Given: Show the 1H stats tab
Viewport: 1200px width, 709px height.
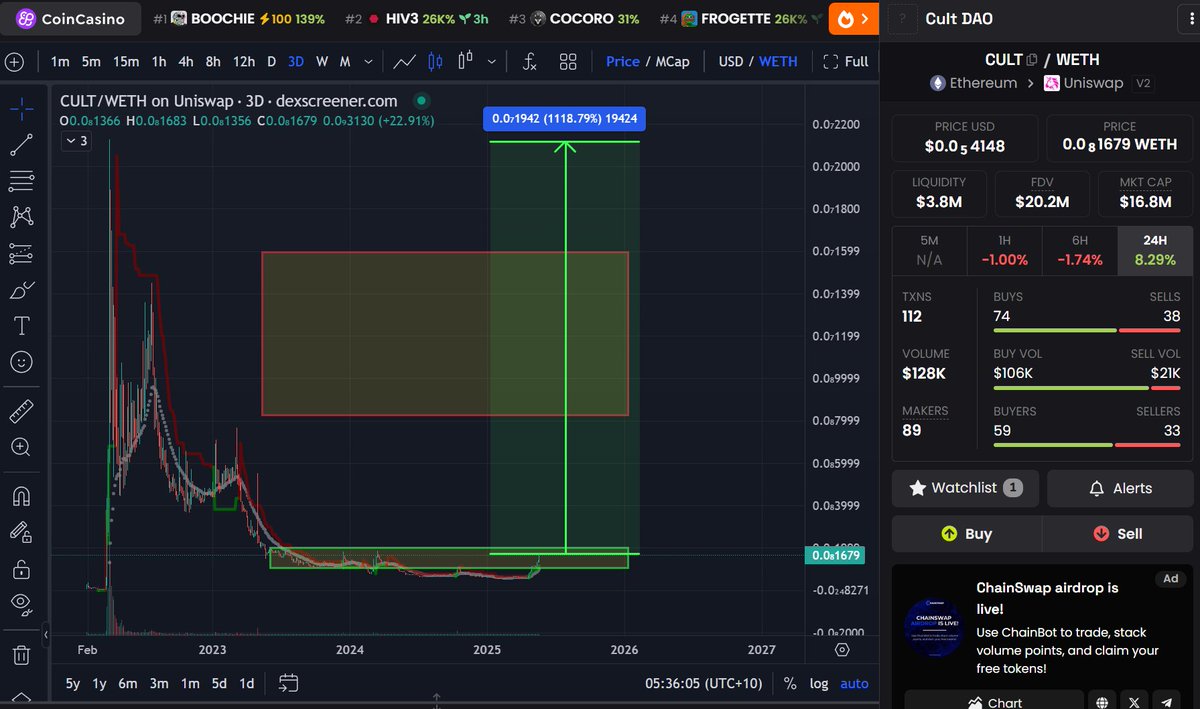Looking at the screenshot, I should pos(1004,250).
